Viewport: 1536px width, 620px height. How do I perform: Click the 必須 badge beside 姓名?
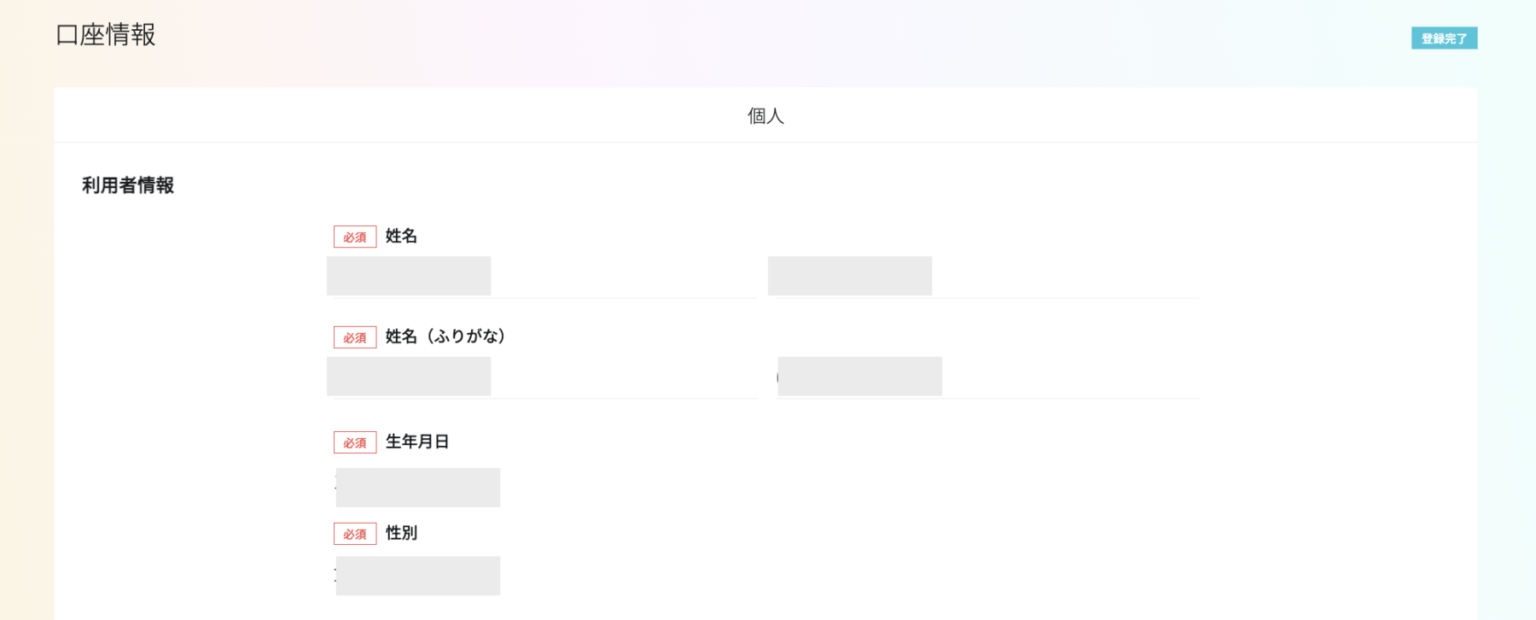pyautogui.click(x=355, y=237)
